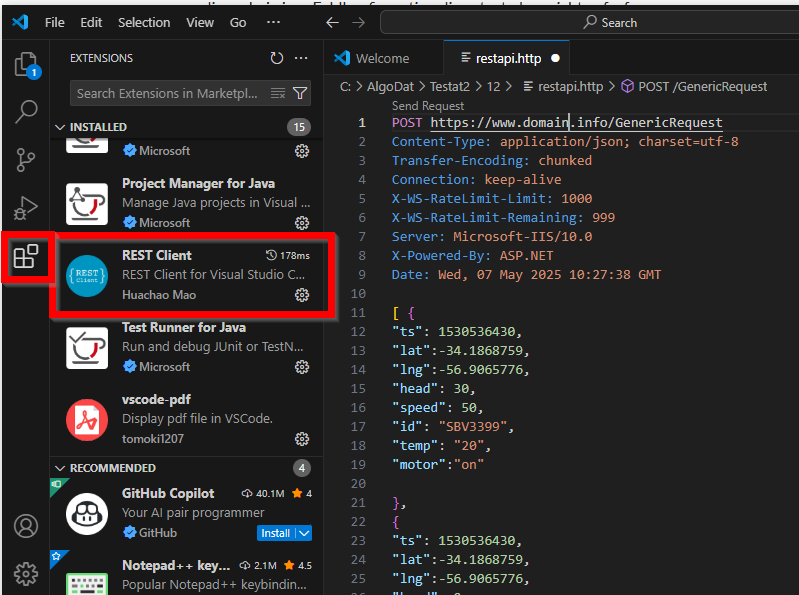Open vscode-pdf extension manage gear
799x595 pixels.
pos(302,439)
